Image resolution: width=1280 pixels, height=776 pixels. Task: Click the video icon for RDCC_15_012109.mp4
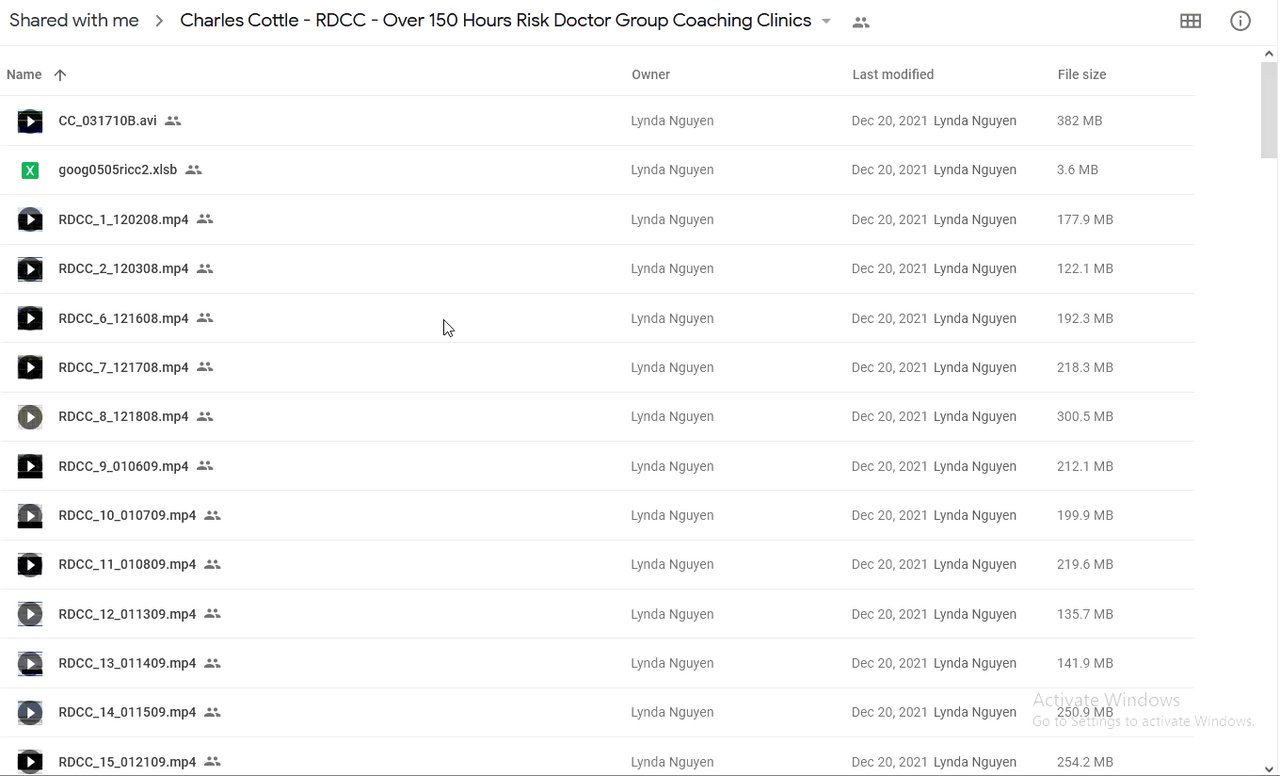30,762
